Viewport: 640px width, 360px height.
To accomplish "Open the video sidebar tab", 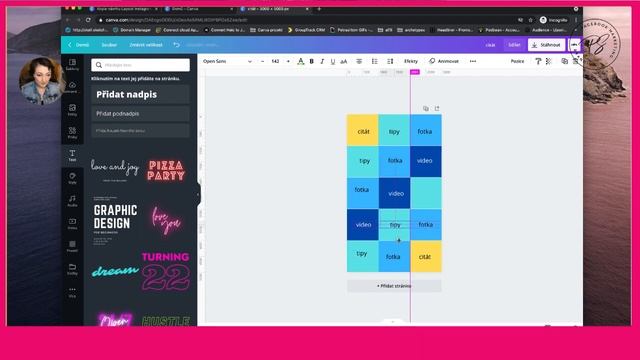I will pyautogui.click(x=72, y=224).
